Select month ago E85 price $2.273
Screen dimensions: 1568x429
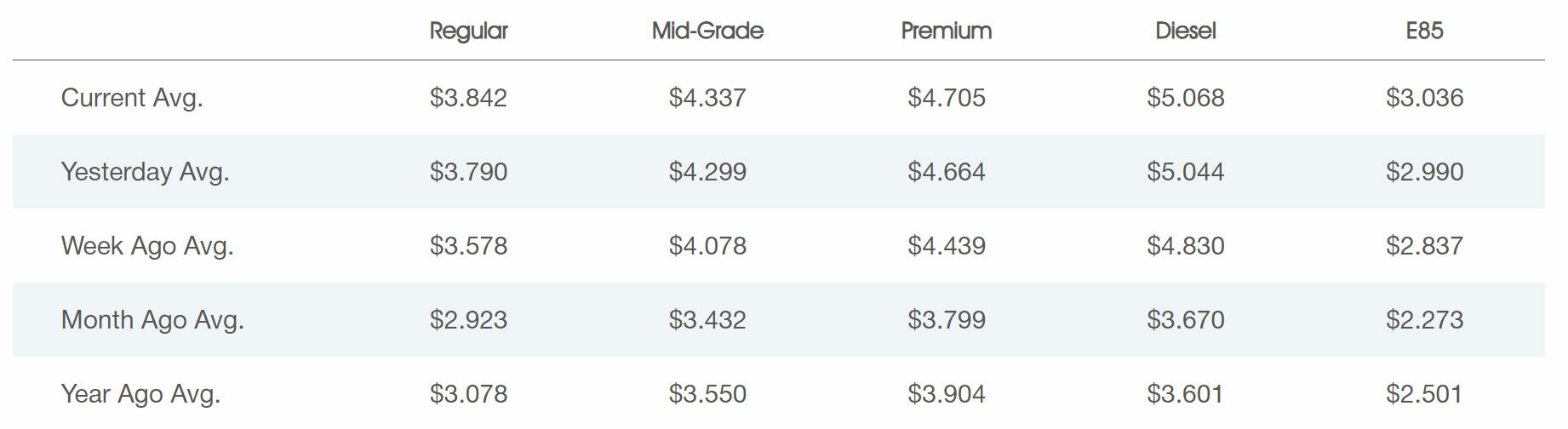point(1424,320)
